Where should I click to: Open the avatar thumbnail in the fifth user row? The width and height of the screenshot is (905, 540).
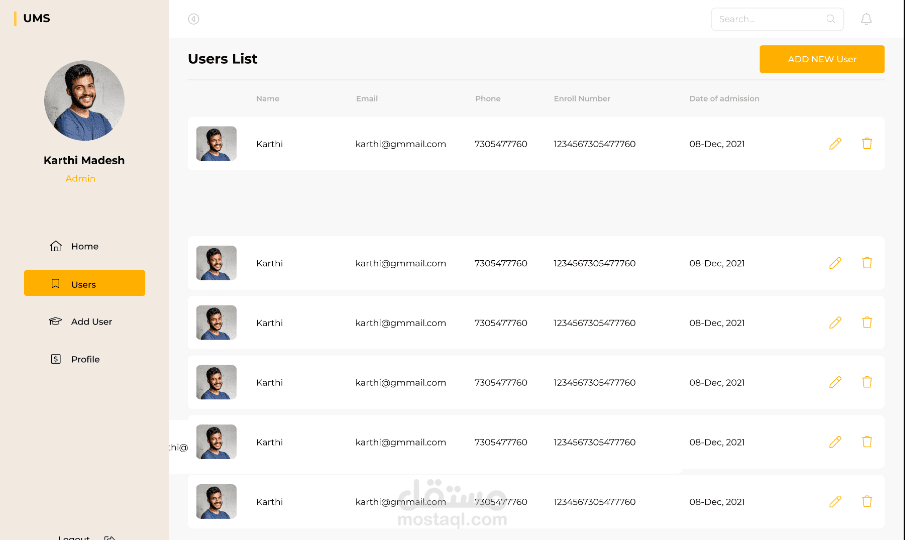[x=216, y=442]
